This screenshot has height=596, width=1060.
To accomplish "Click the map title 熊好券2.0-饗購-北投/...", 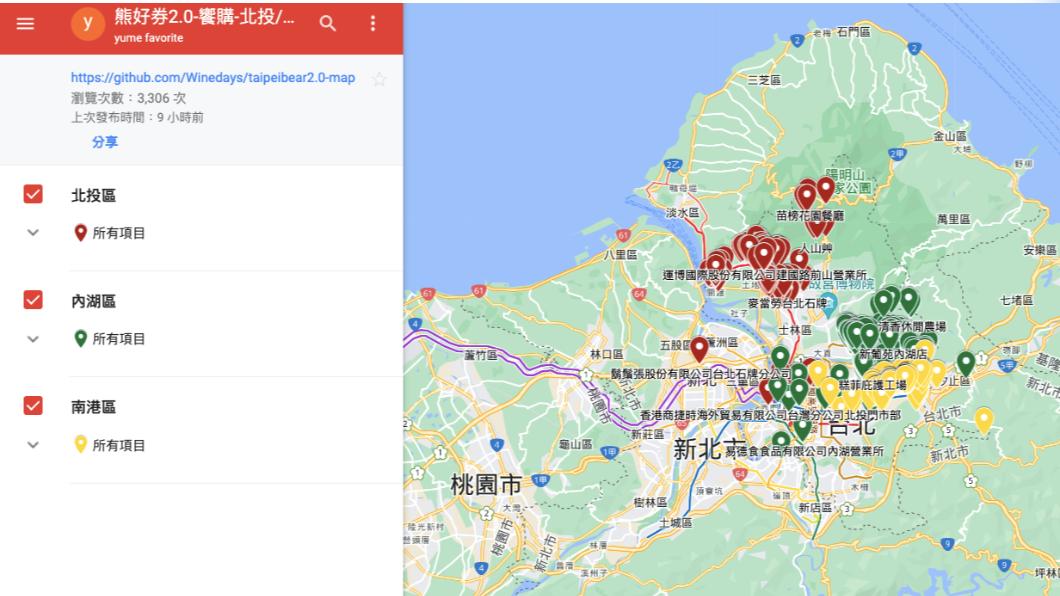I will pyautogui.click(x=204, y=17).
